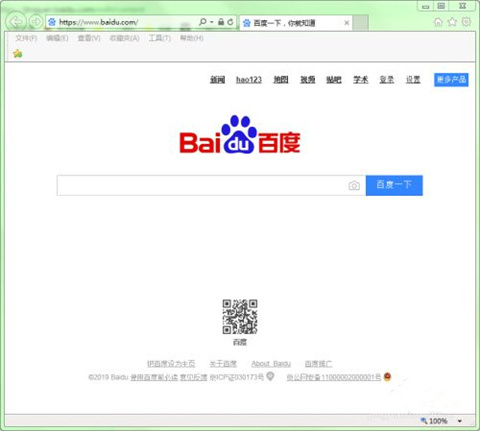Click the camera image-search icon
Viewport: 480px width, 431px height.
tap(354, 186)
